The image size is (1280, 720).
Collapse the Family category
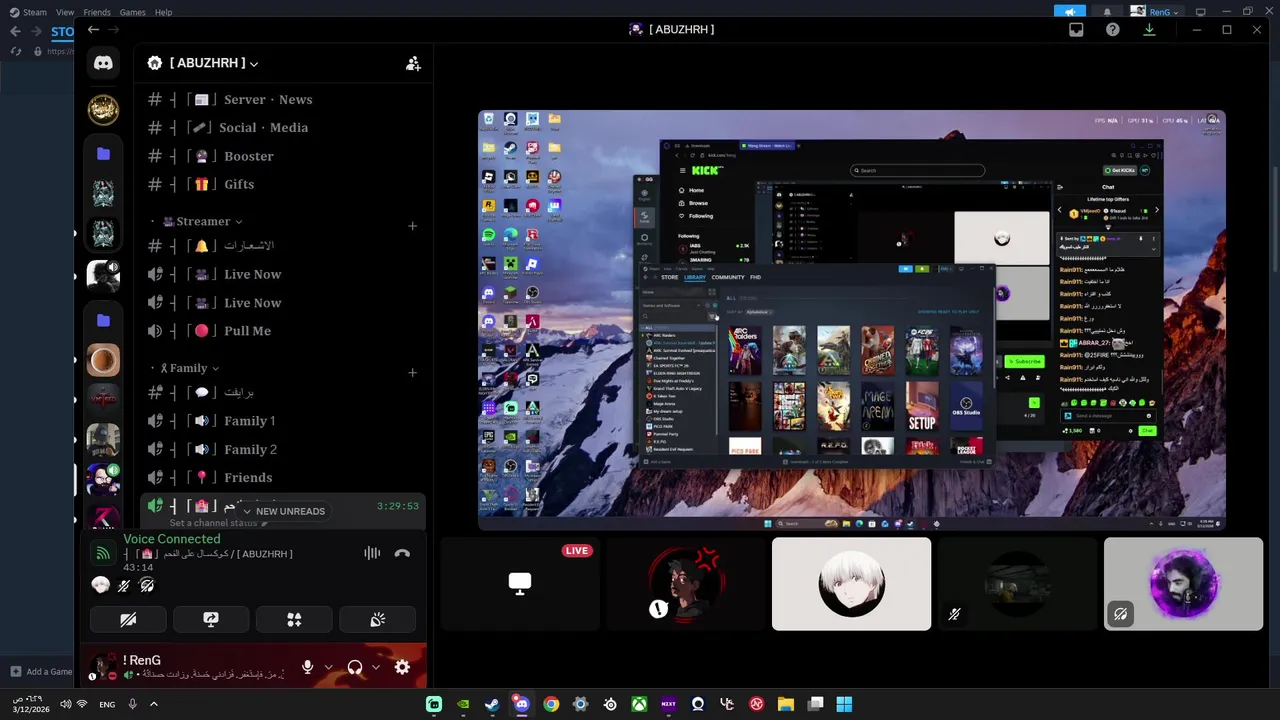[x=189, y=368]
